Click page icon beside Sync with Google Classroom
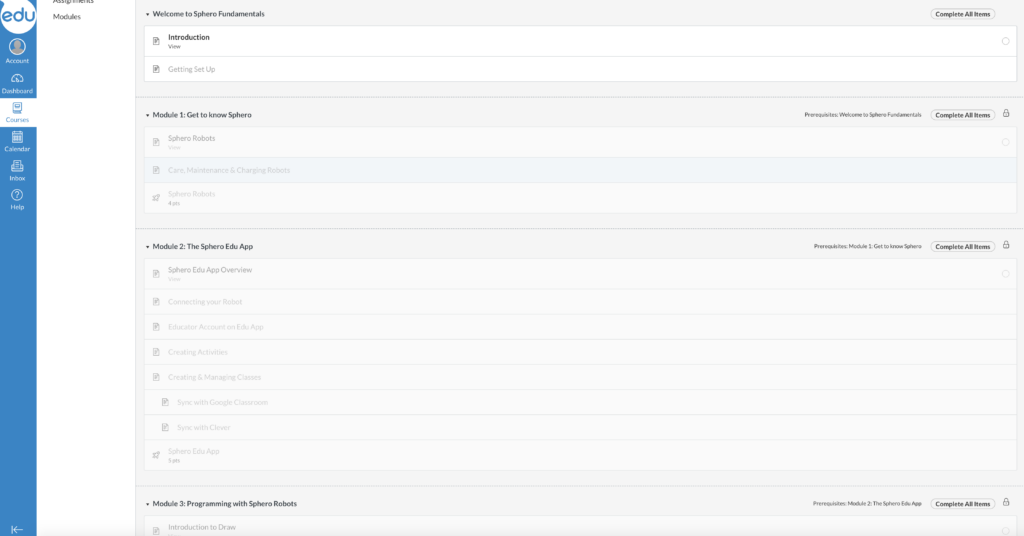Viewport: 1024px width, 536px height. (165, 402)
